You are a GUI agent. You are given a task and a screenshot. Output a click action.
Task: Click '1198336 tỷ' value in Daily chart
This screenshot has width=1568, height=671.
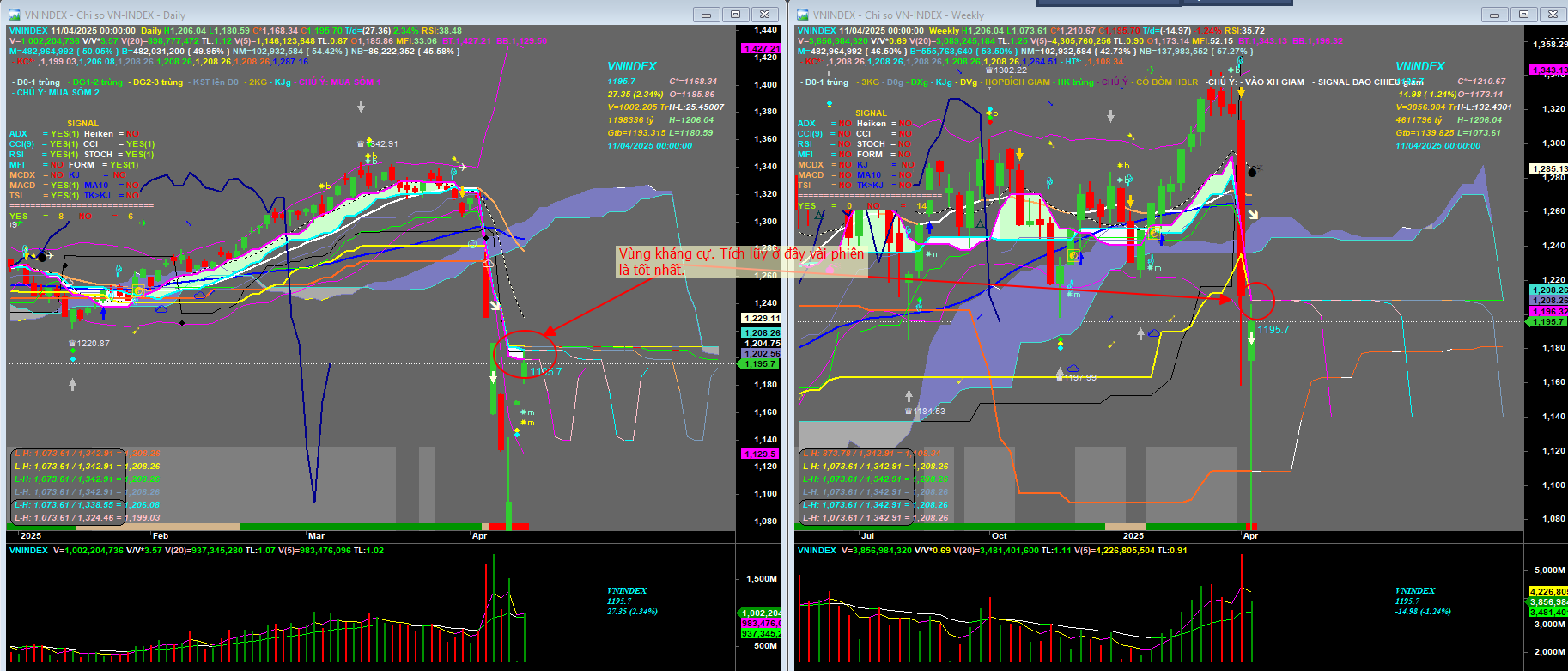(630, 120)
